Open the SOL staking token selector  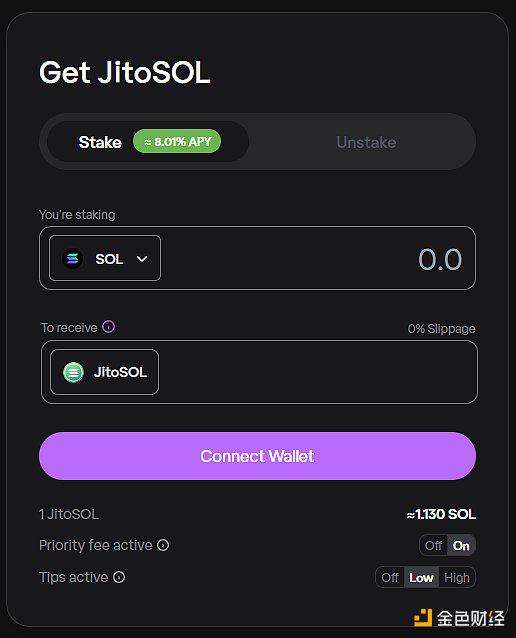coord(105,258)
